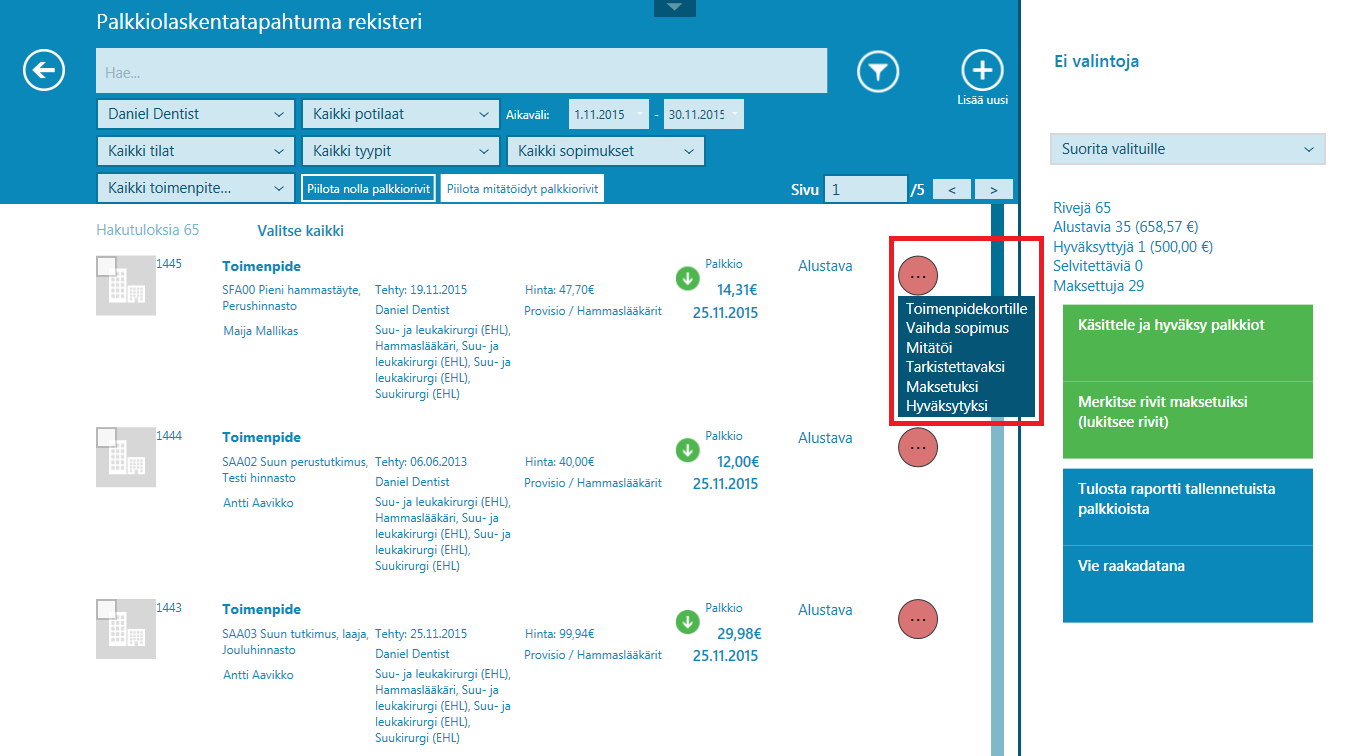
Task: Open the three-dot menu for row 1444
Action: pos(918,448)
